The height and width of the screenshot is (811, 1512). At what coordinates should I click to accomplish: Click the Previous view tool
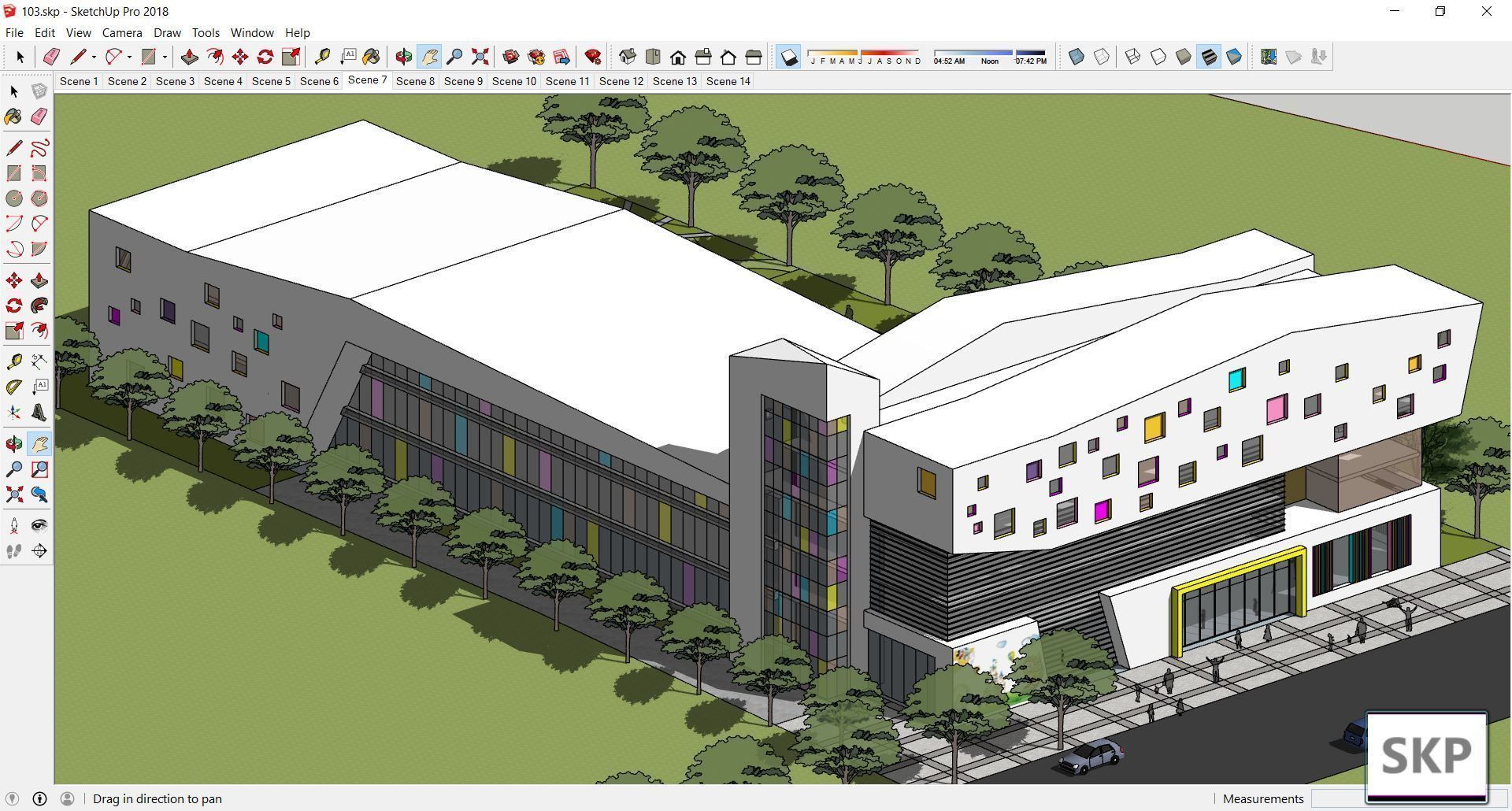pyautogui.click(x=39, y=494)
